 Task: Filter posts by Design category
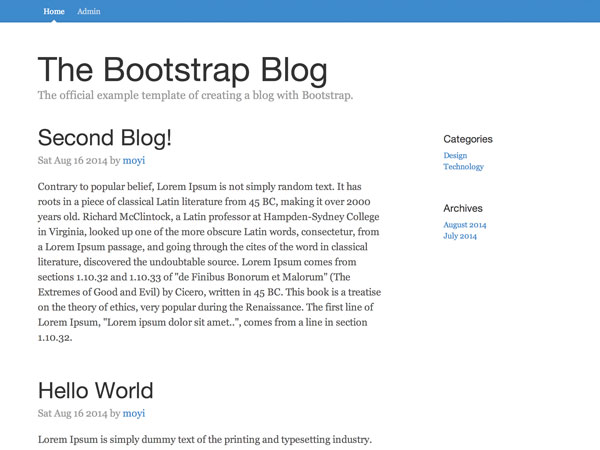[x=455, y=156]
